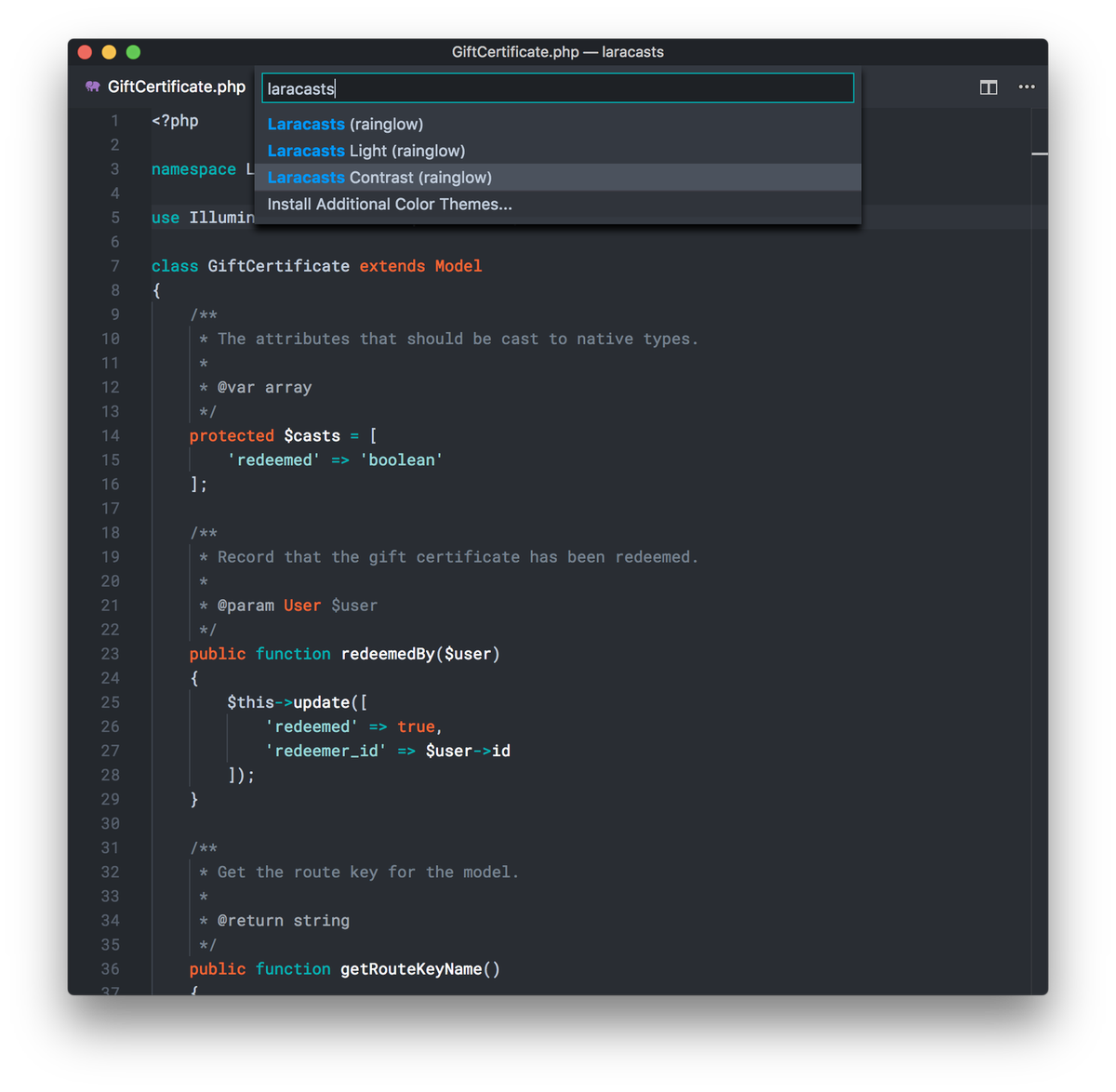Viewport: 1116px width, 1092px height.
Task: Click the yellow minimize window button
Action: (x=109, y=52)
